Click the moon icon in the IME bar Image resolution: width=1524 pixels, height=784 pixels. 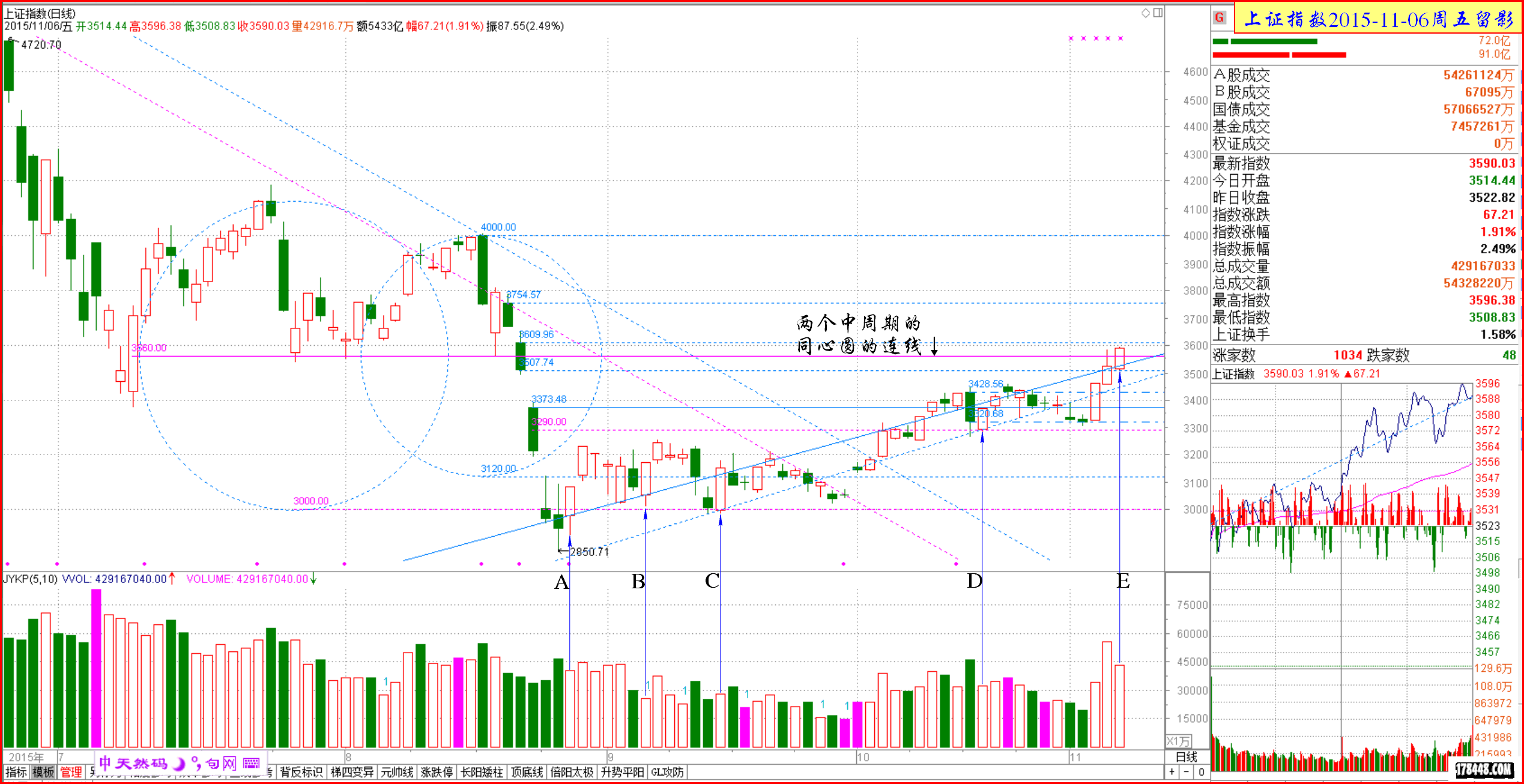(179, 763)
